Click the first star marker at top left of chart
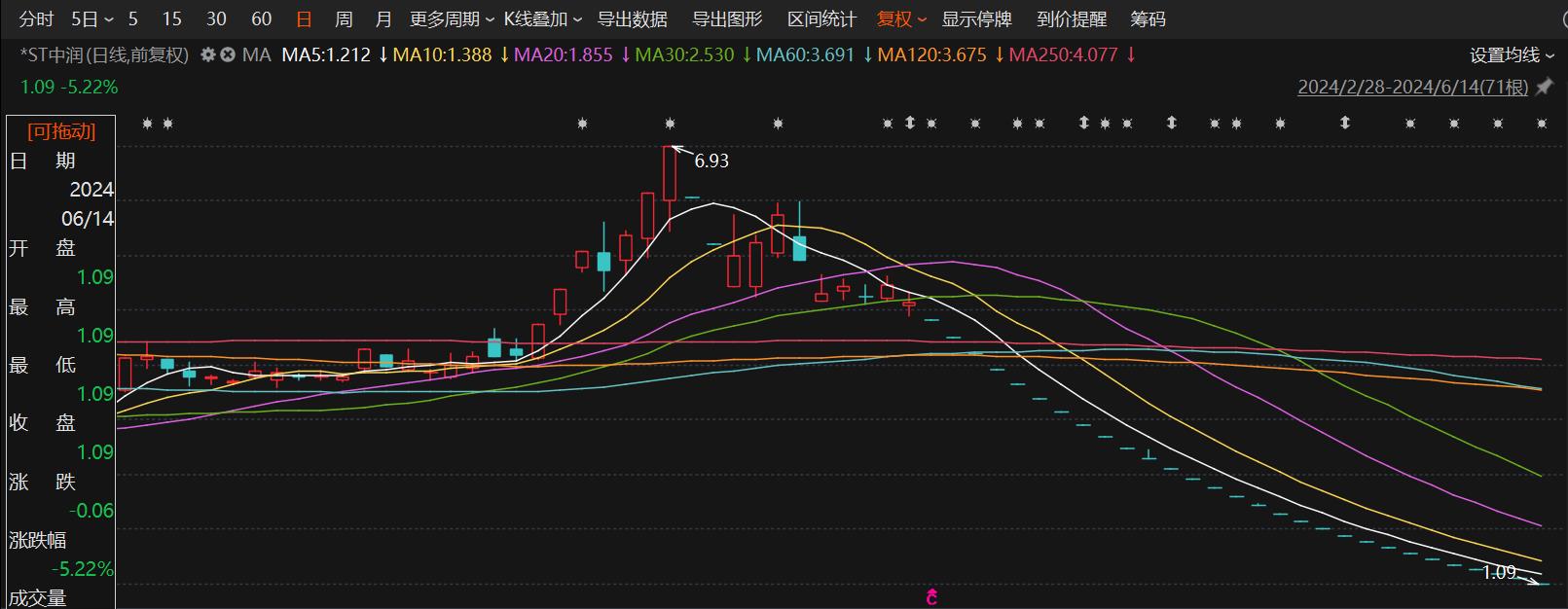The image size is (1568, 609). point(147,124)
